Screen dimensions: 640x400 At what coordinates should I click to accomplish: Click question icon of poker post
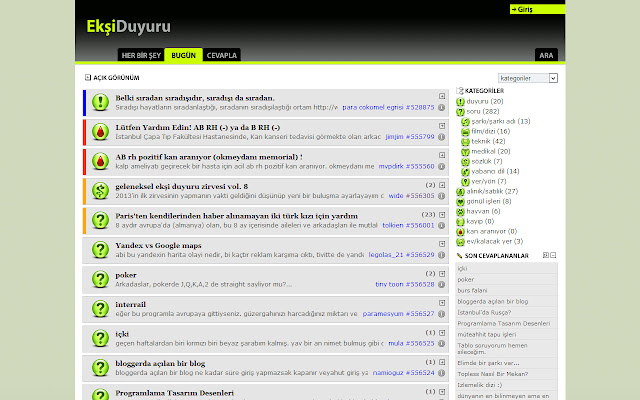click(x=100, y=279)
